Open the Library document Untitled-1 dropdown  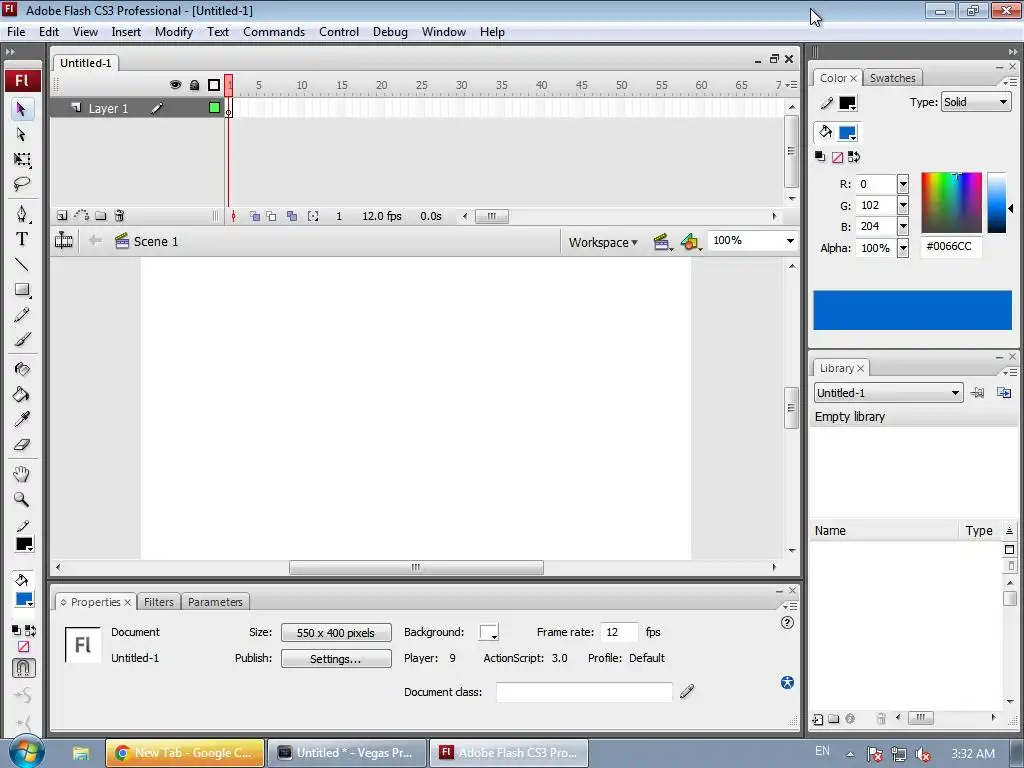[888, 392]
